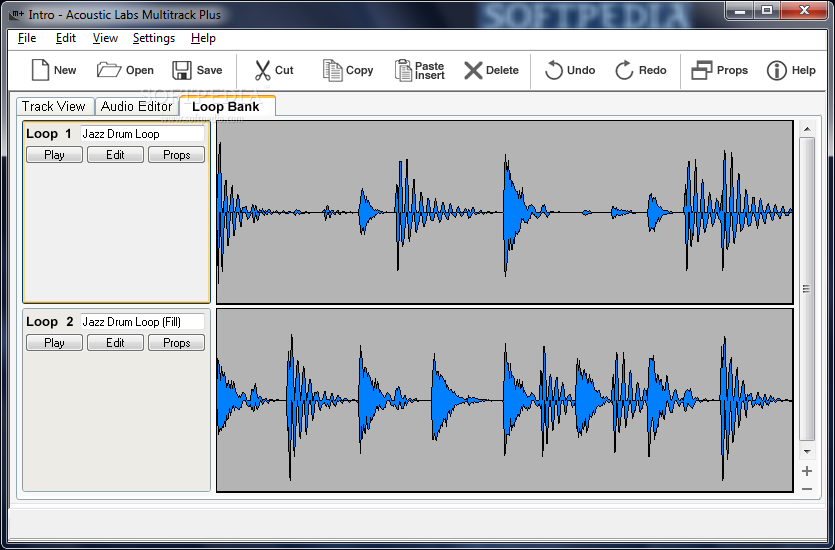Screen dimensions: 835x550
Task: Select the Loop Bank tab
Action: tap(226, 106)
